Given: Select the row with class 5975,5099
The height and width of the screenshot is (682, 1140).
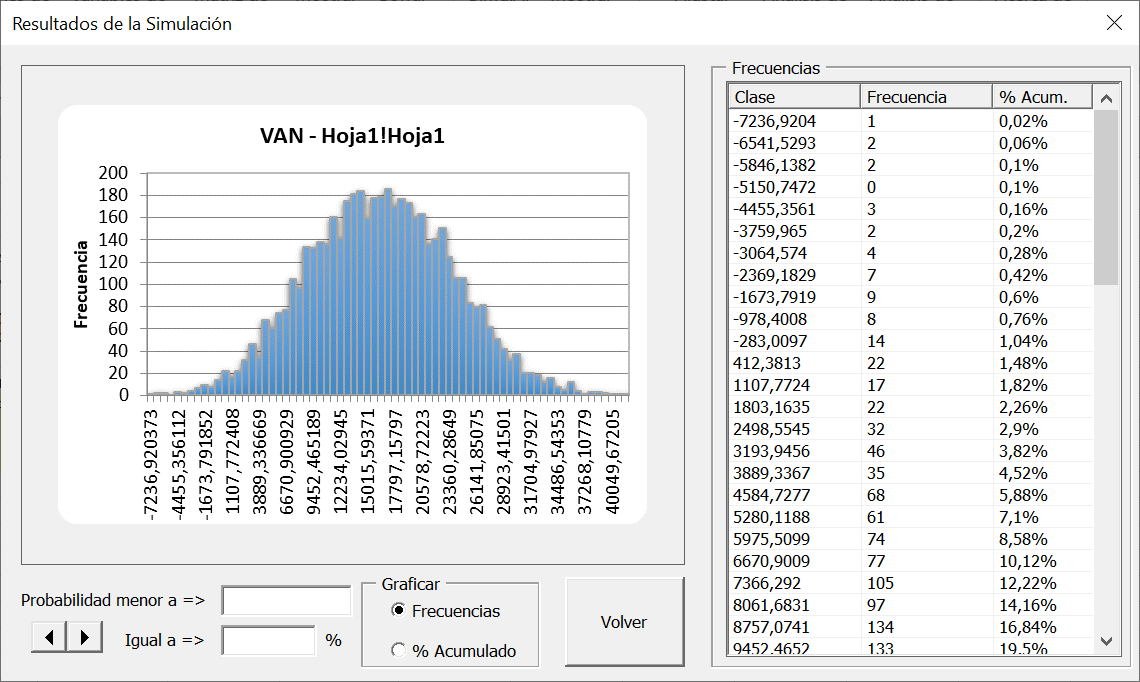Looking at the screenshot, I should click(x=911, y=539).
